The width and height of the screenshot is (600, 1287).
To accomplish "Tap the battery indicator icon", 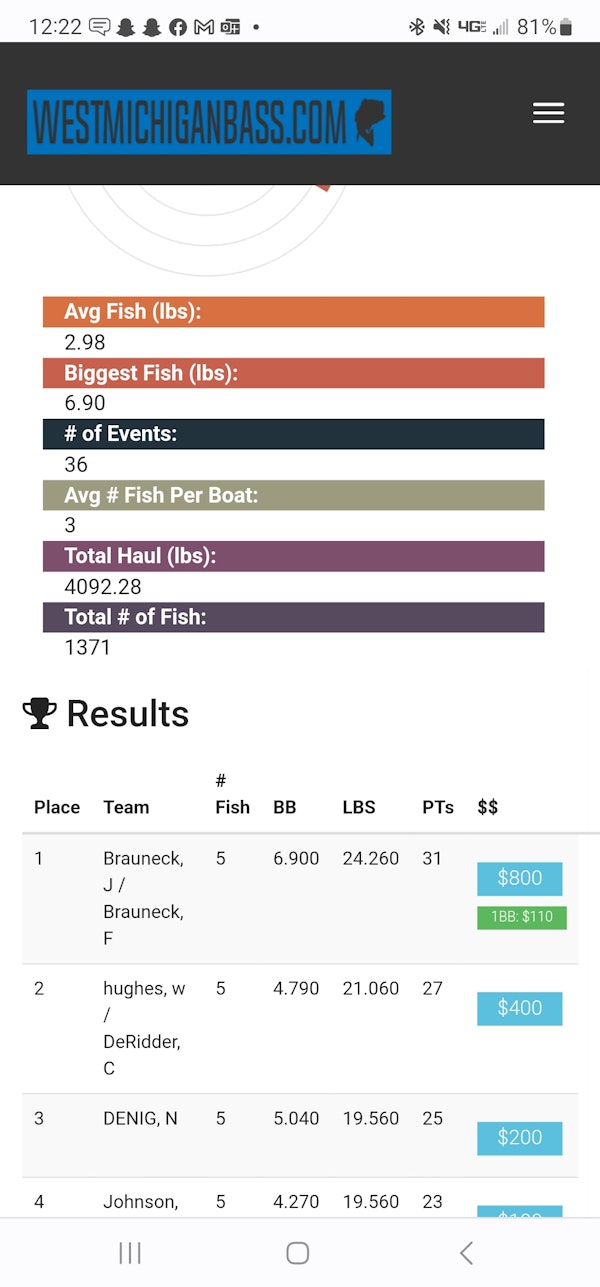I will 566,27.
